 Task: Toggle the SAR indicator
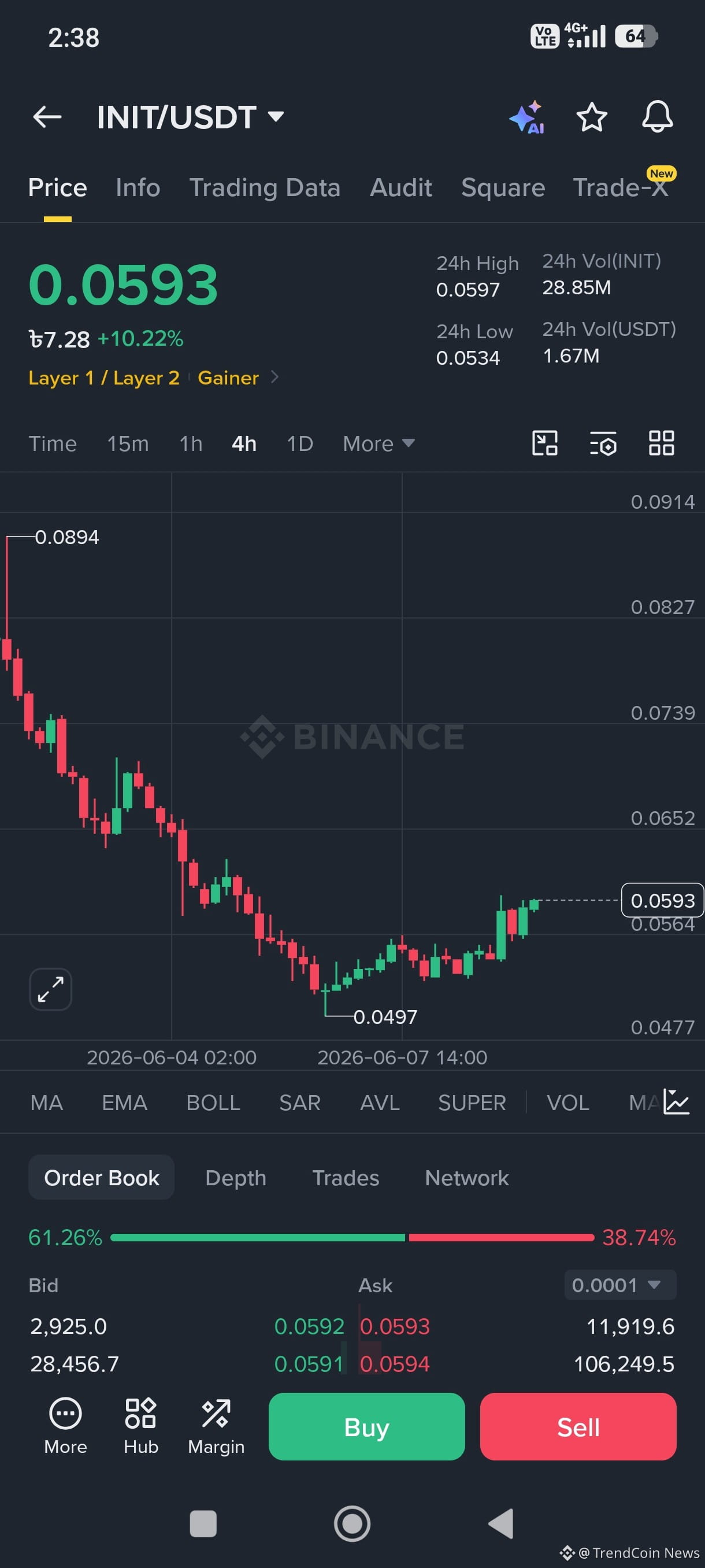[300, 1103]
